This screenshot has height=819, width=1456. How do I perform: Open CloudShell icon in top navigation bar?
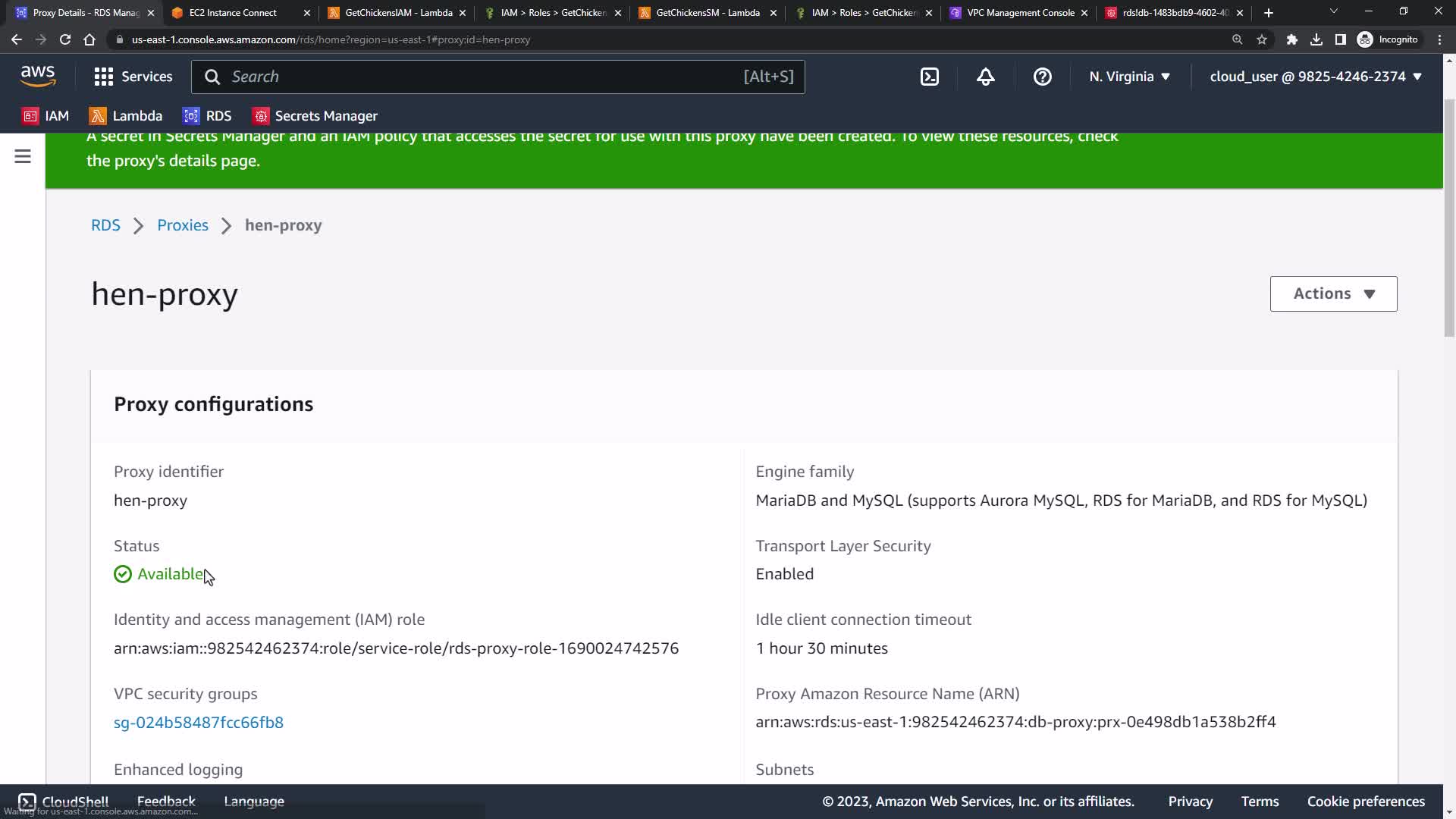point(930,77)
